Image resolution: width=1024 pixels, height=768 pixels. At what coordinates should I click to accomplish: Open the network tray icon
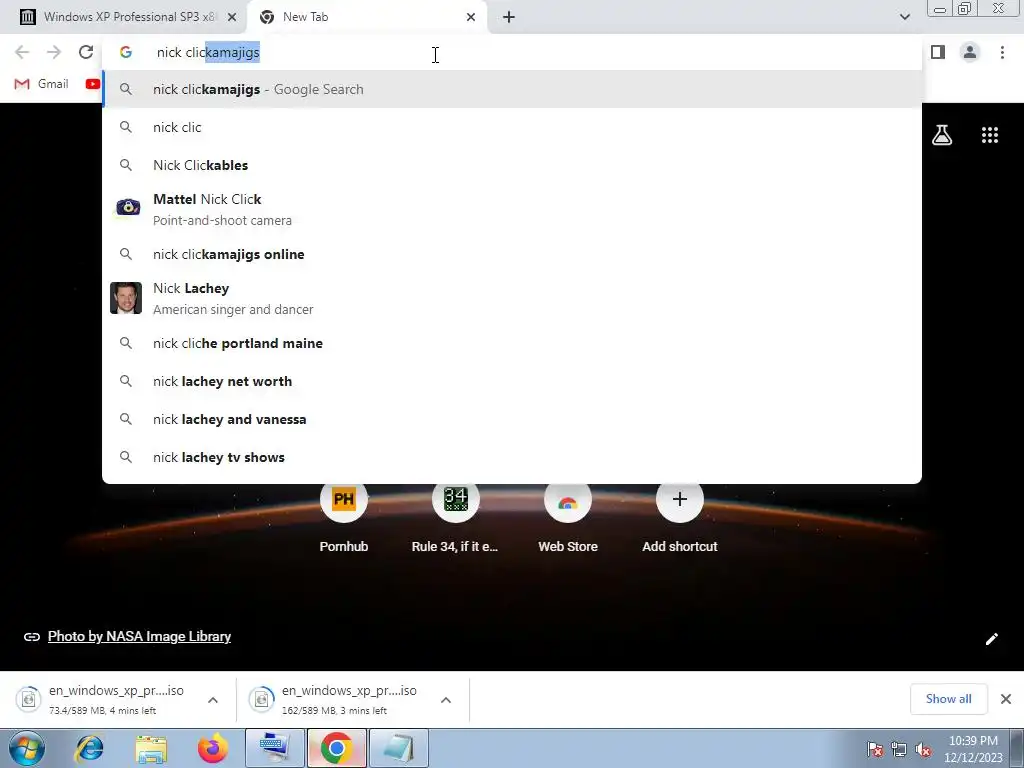click(899, 749)
